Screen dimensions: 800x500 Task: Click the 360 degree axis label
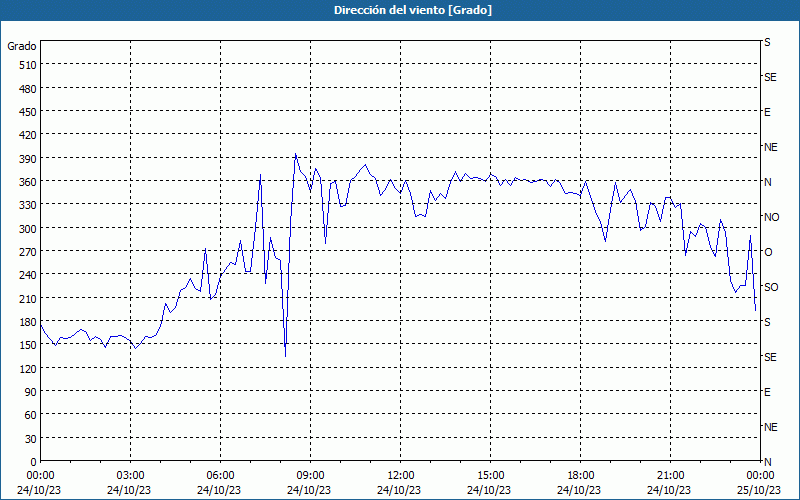29,182
